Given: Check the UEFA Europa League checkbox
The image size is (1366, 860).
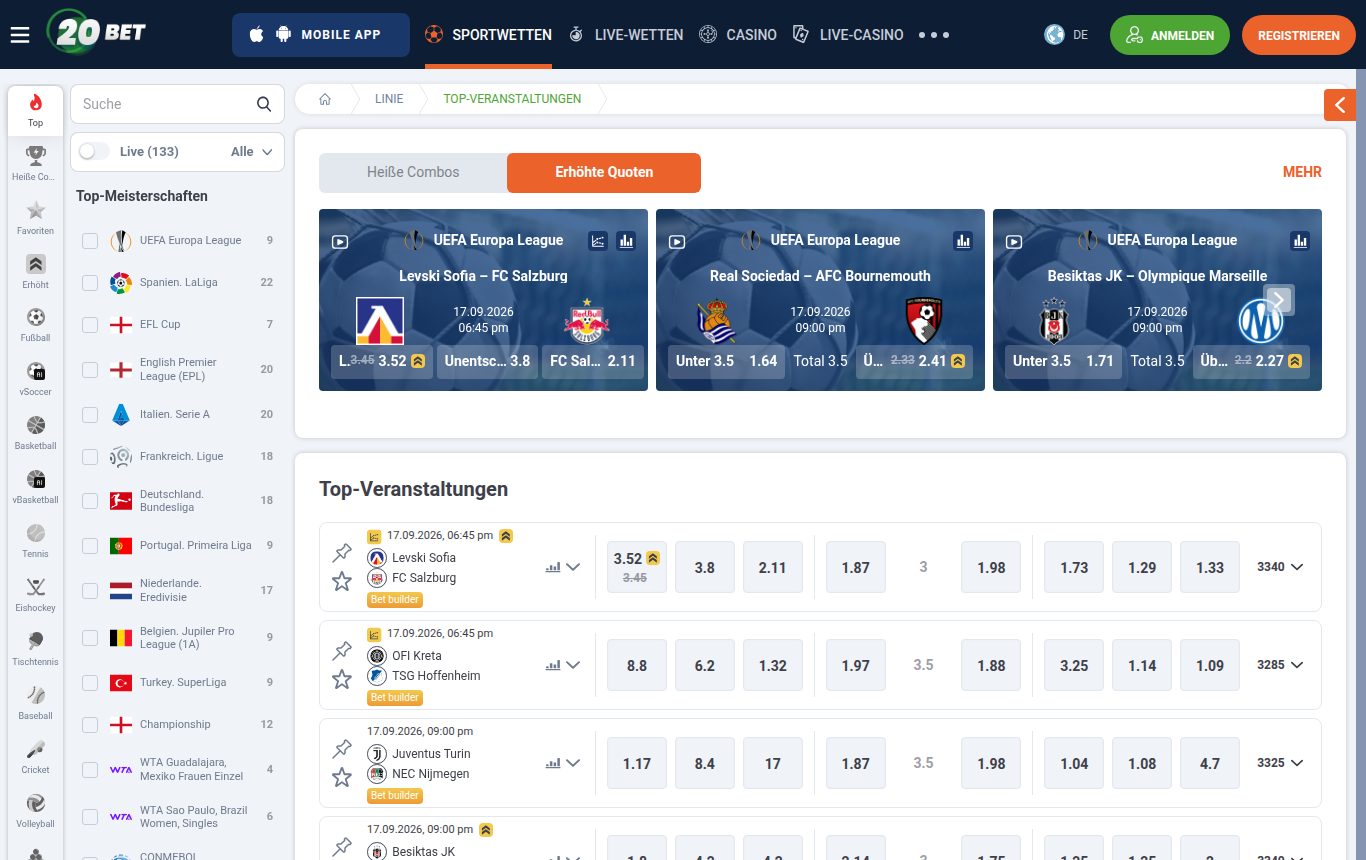Looking at the screenshot, I should pos(90,240).
